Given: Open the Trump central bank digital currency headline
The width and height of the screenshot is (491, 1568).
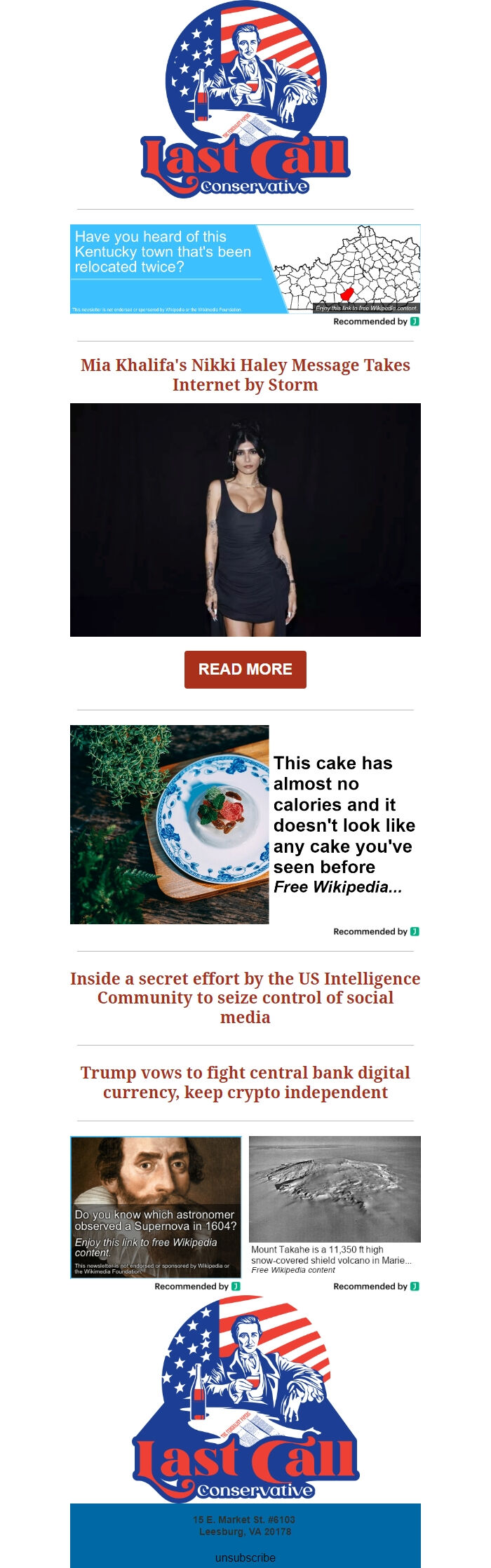Looking at the screenshot, I should 245,1082.
